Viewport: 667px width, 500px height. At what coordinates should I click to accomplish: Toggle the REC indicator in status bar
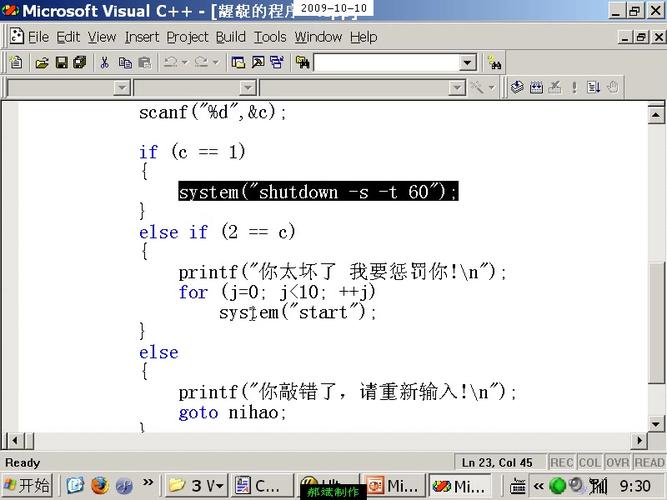click(561, 463)
